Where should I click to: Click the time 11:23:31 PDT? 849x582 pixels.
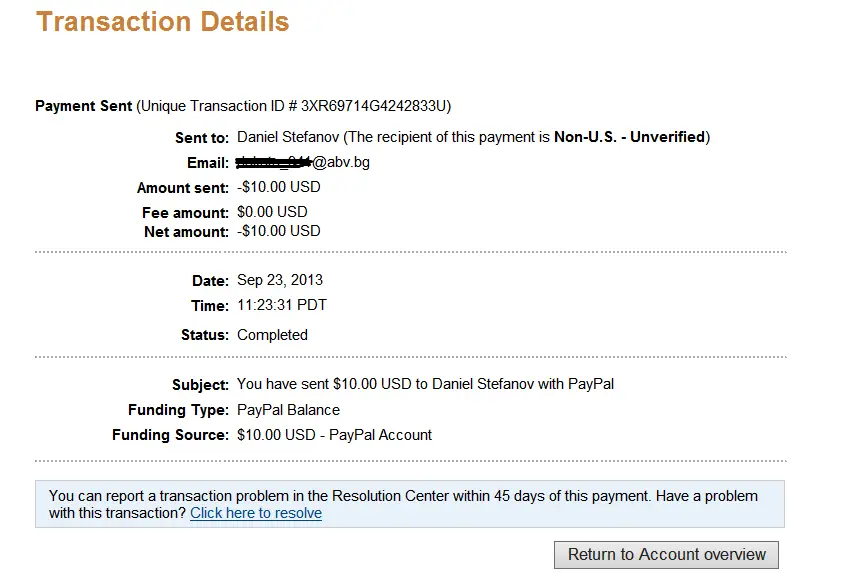pos(281,305)
